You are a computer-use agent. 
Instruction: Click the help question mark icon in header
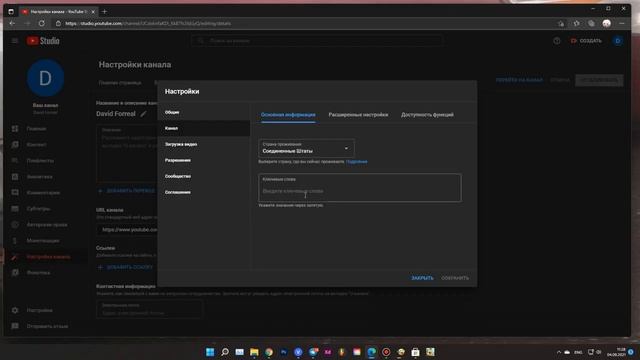click(x=557, y=41)
